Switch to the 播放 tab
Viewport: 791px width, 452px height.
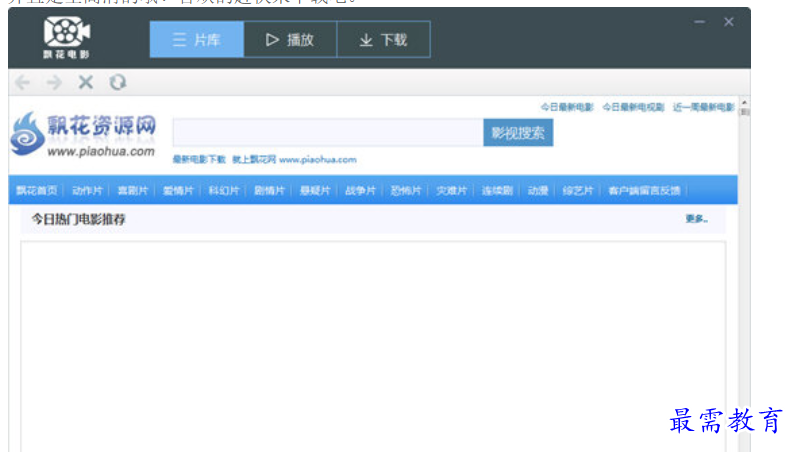pos(290,39)
